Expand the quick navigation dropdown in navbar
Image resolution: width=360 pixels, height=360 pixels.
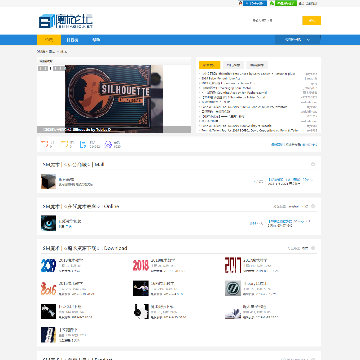tap(298, 40)
